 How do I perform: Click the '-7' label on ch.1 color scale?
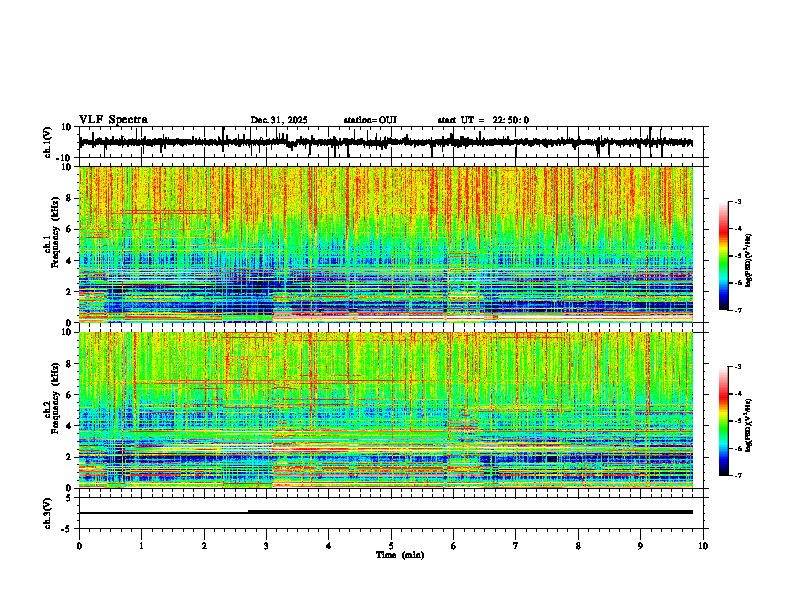click(738, 310)
